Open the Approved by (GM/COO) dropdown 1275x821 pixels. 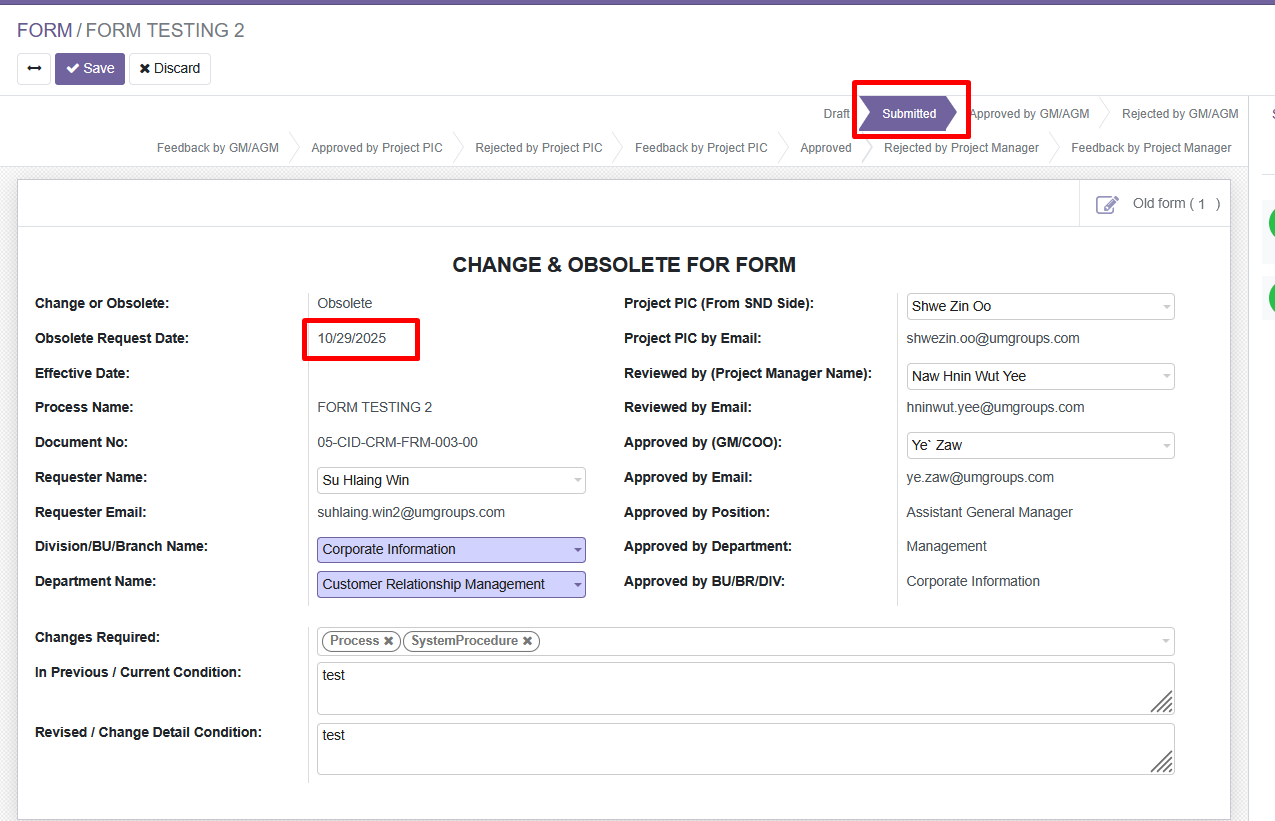click(1040, 446)
